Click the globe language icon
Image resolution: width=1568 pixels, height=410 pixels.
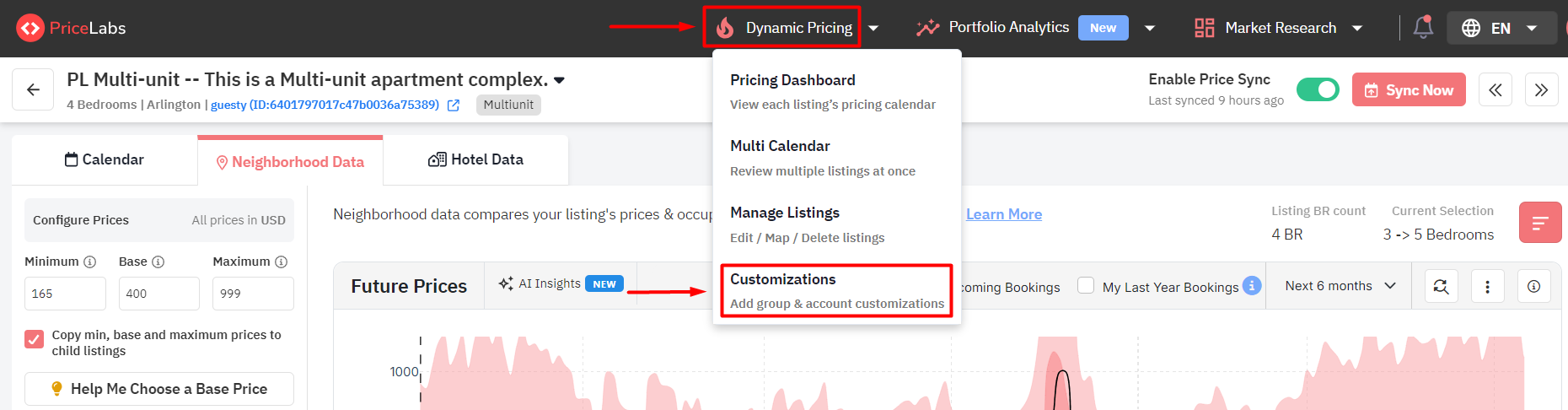pyautogui.click(x=1471, y=28)
